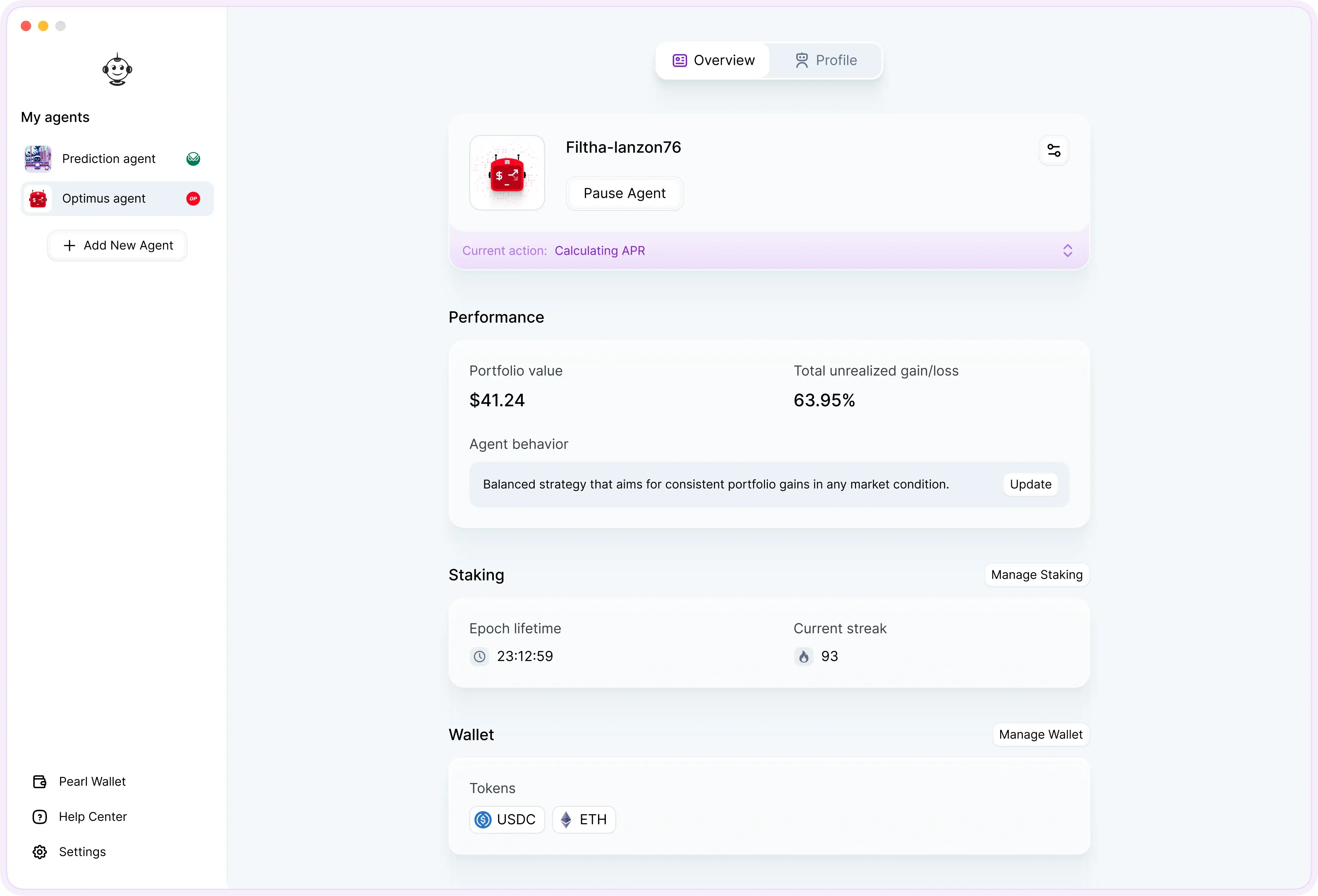This screenshot has height=896, width=1318.
Task: Add a new agent
Action: (x=117, y=245)
